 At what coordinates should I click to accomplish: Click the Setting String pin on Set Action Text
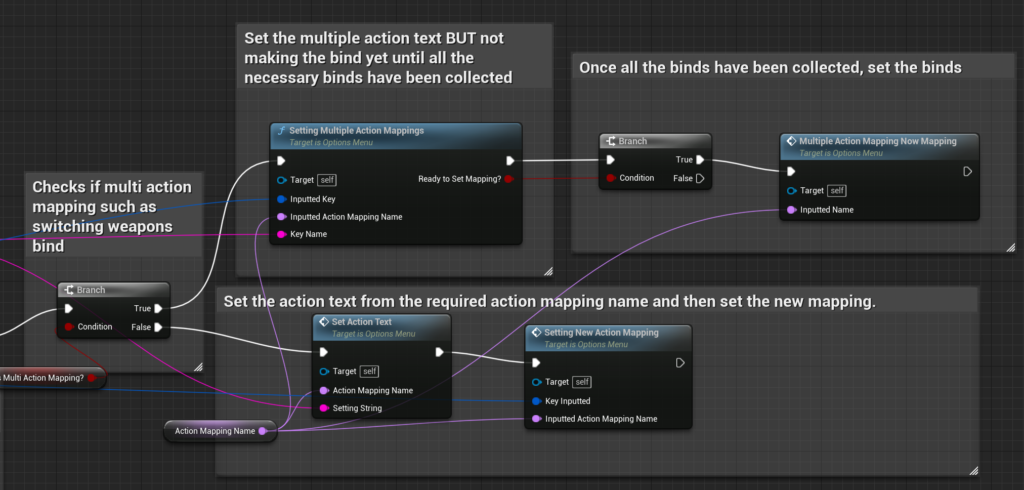323,408
